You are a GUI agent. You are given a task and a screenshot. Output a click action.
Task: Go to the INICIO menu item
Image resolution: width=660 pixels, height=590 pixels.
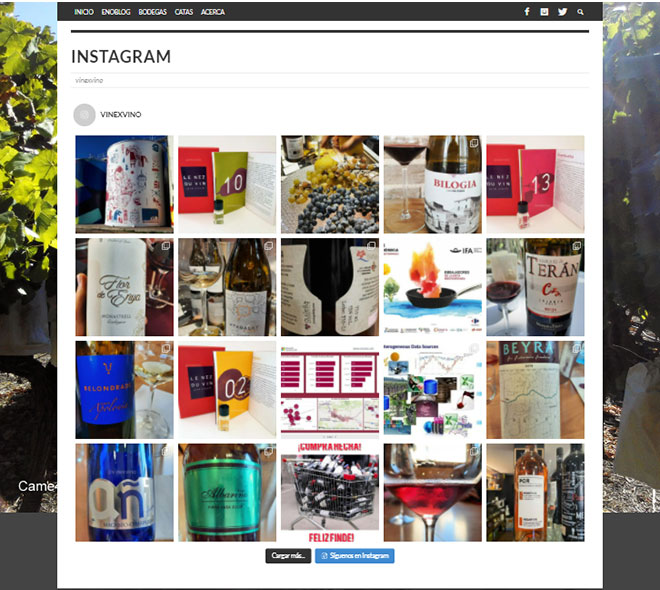[84, 12]
